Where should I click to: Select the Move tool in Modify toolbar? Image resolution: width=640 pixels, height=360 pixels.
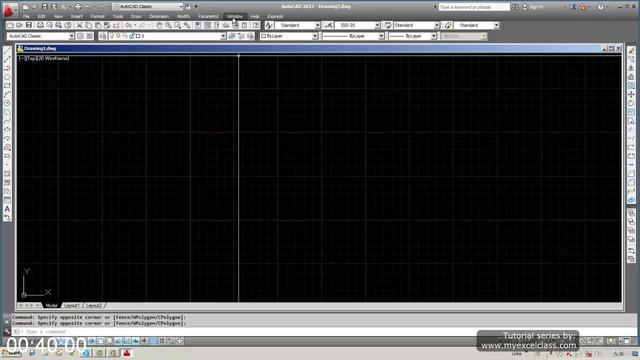[x=631, y=94]
